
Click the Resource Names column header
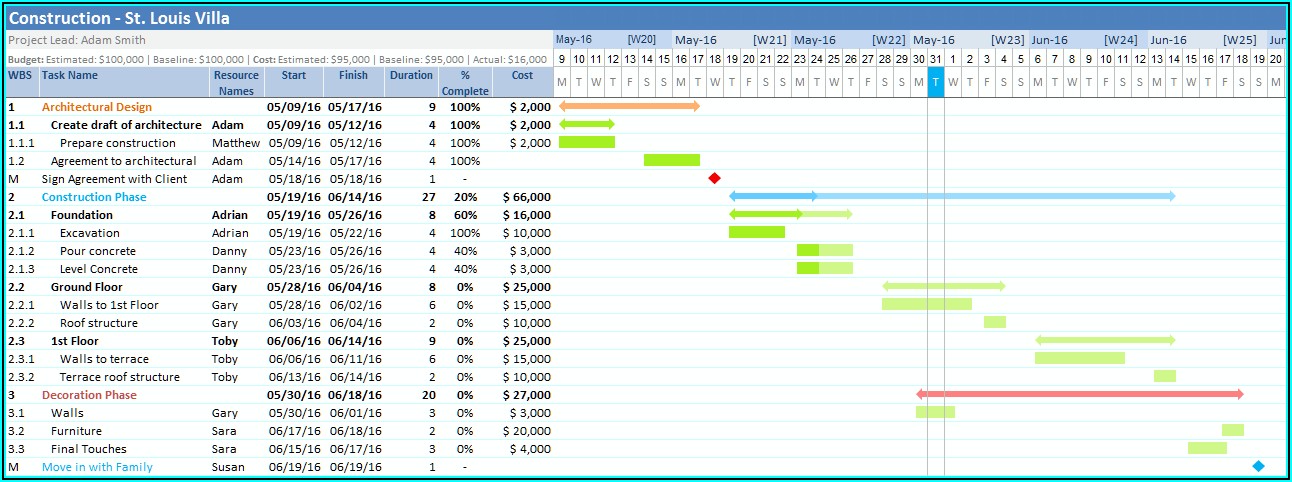coord(236,83)
